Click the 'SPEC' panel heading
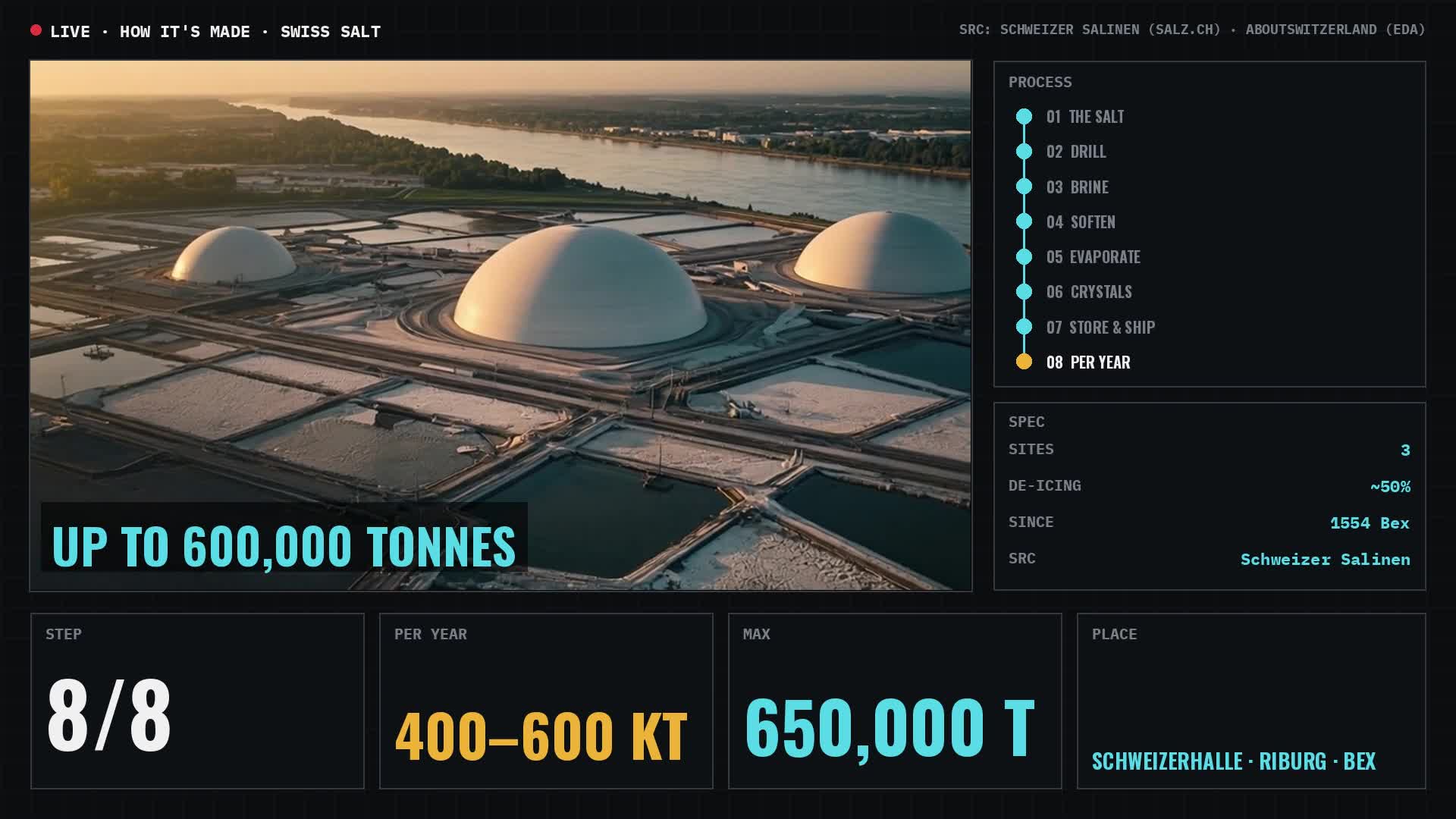 (x=1026, y=422)
